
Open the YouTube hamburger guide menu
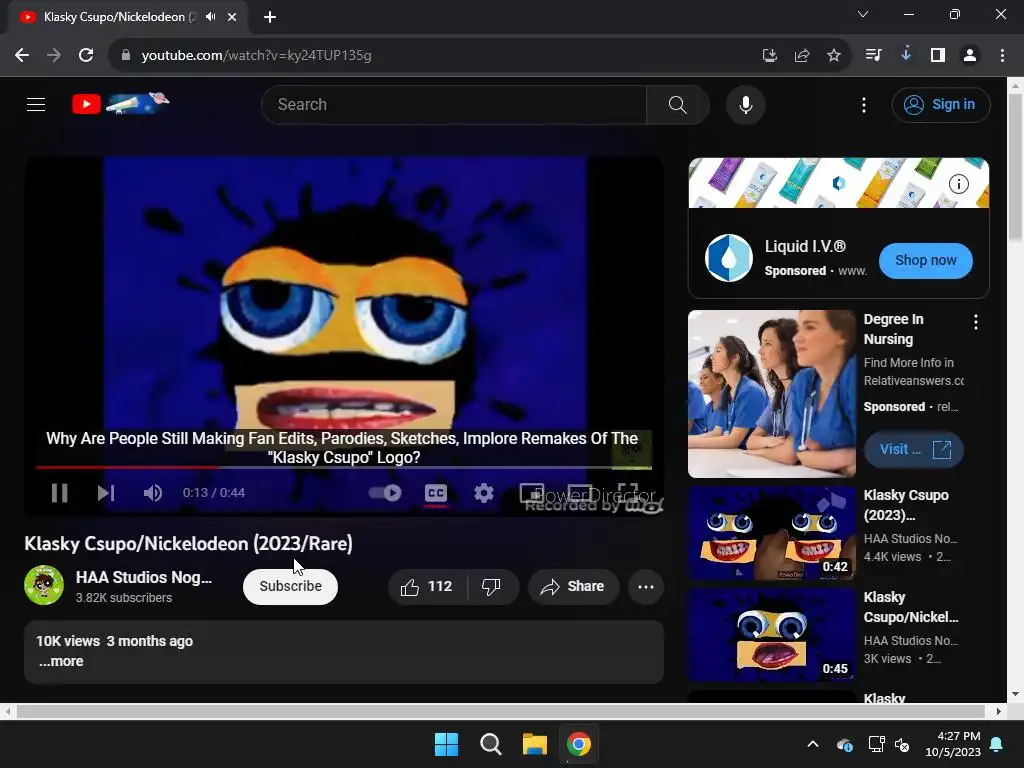(x=36, y=104)
